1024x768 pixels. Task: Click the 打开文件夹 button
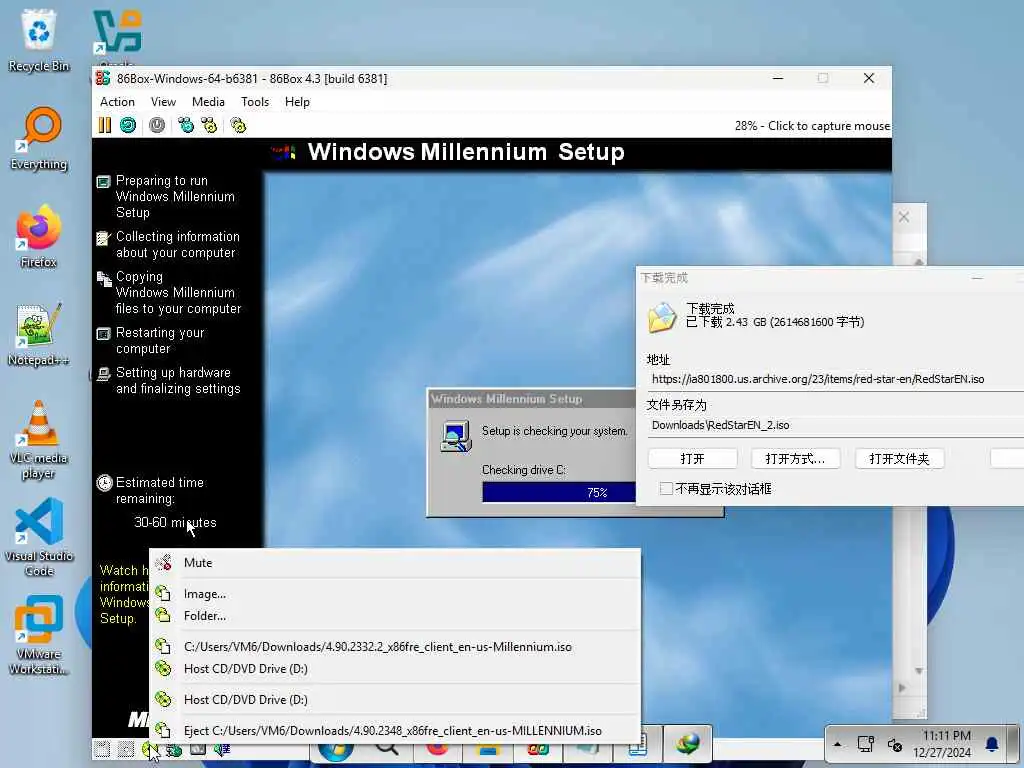899,458
